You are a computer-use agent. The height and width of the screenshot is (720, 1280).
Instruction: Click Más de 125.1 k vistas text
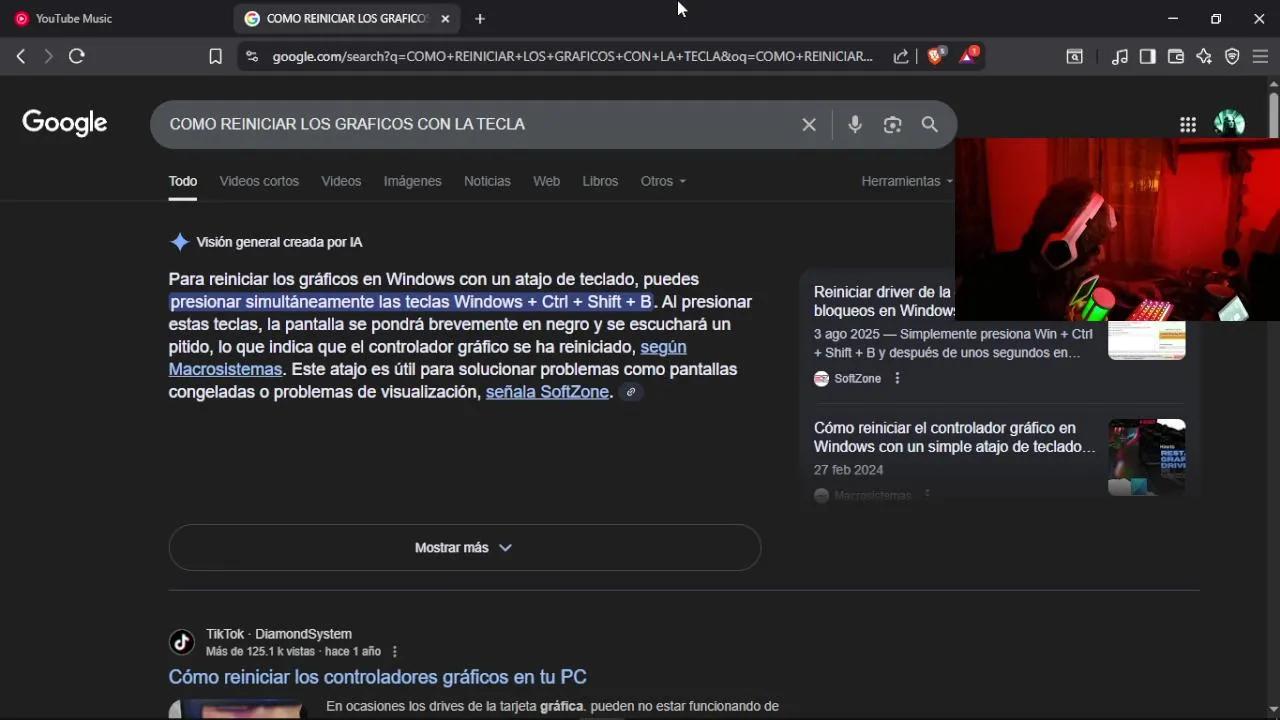point(260,652)
